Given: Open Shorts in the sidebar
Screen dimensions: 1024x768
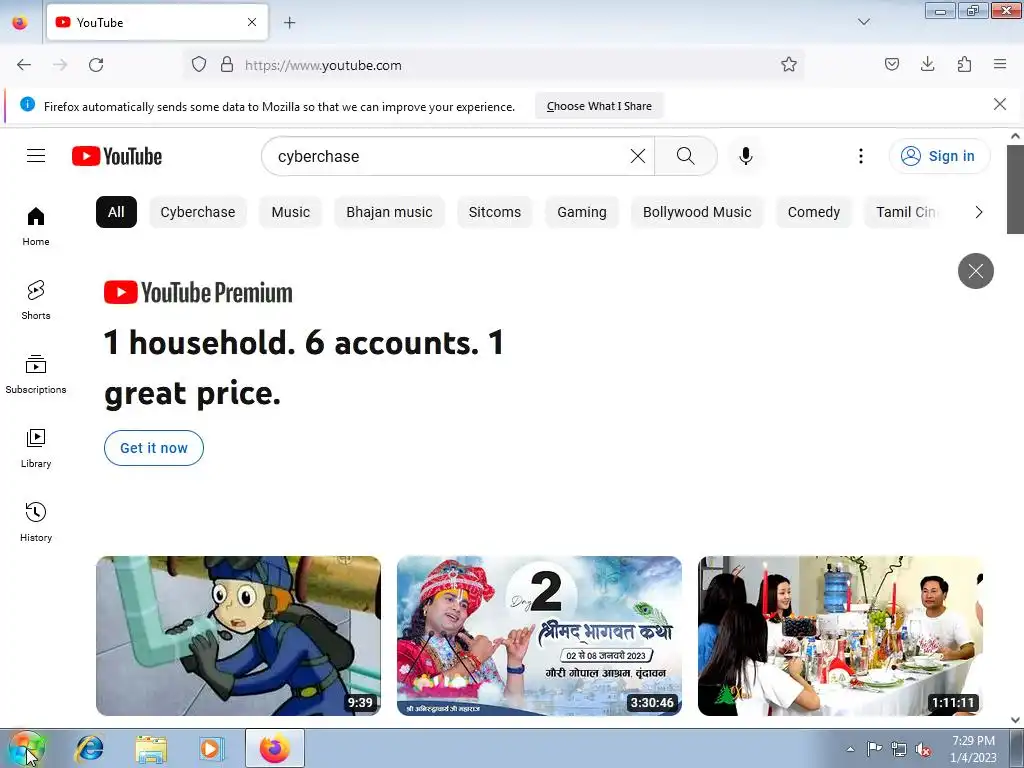Looking at the screenshot, I should (x=36, y=300).
